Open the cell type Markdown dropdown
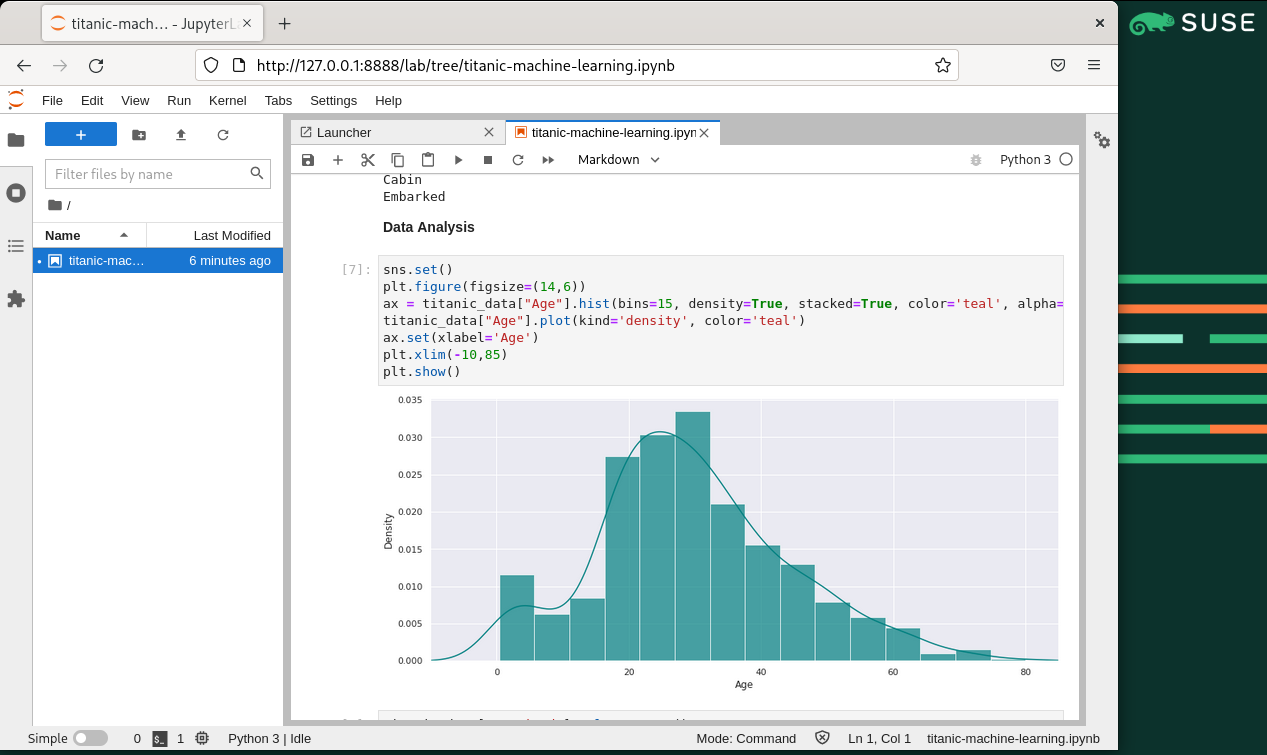 coord(619,160)
